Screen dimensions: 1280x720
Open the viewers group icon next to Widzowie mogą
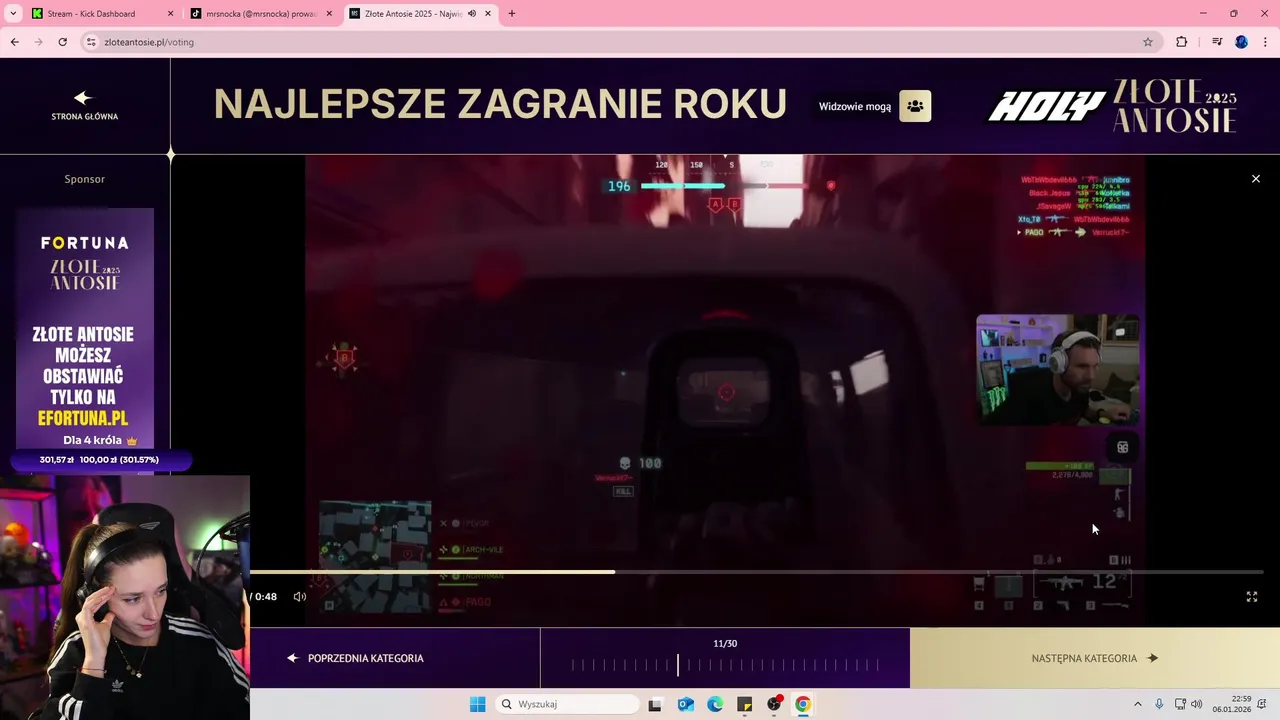(x=915, y=106)
